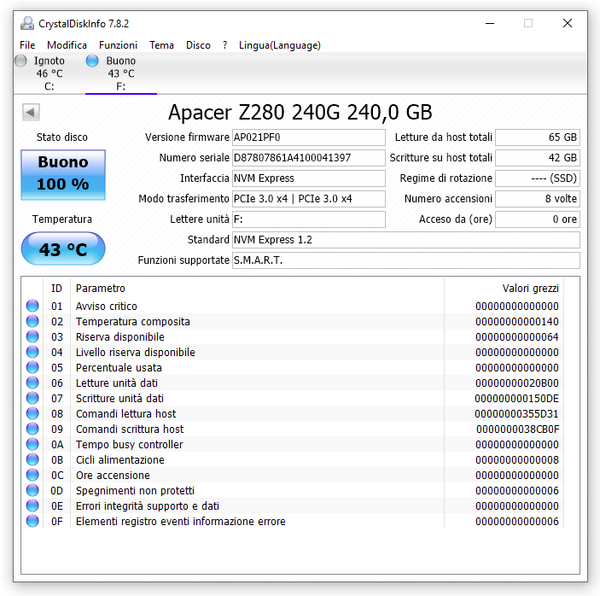Click the 43 °C temperature button
The image size is (600, 596).
point(63,249)
